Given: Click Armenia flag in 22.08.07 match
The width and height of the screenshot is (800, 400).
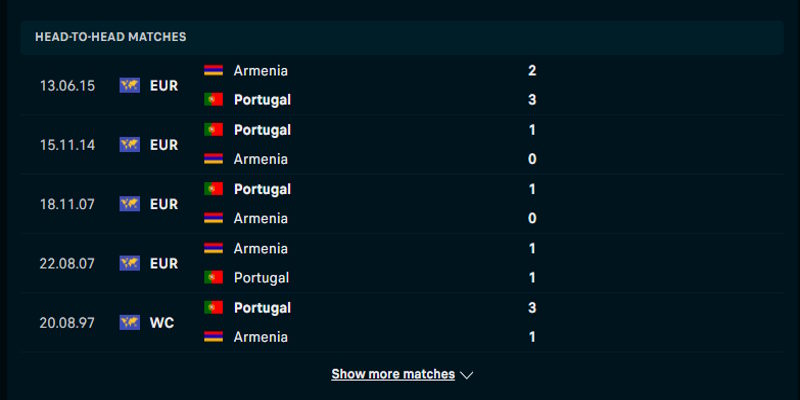Looking at the screenshot, I should click(x=213, y=248).
